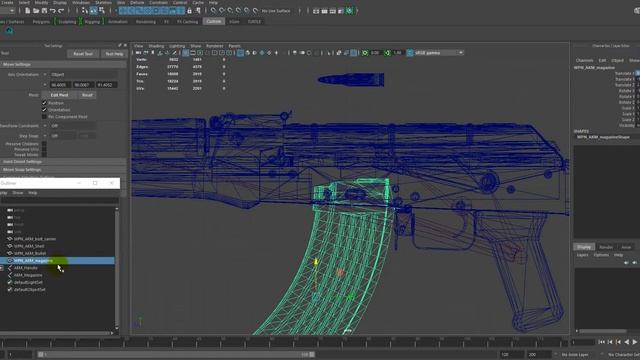Open the Render tab in the layer editor

point(606,247)
